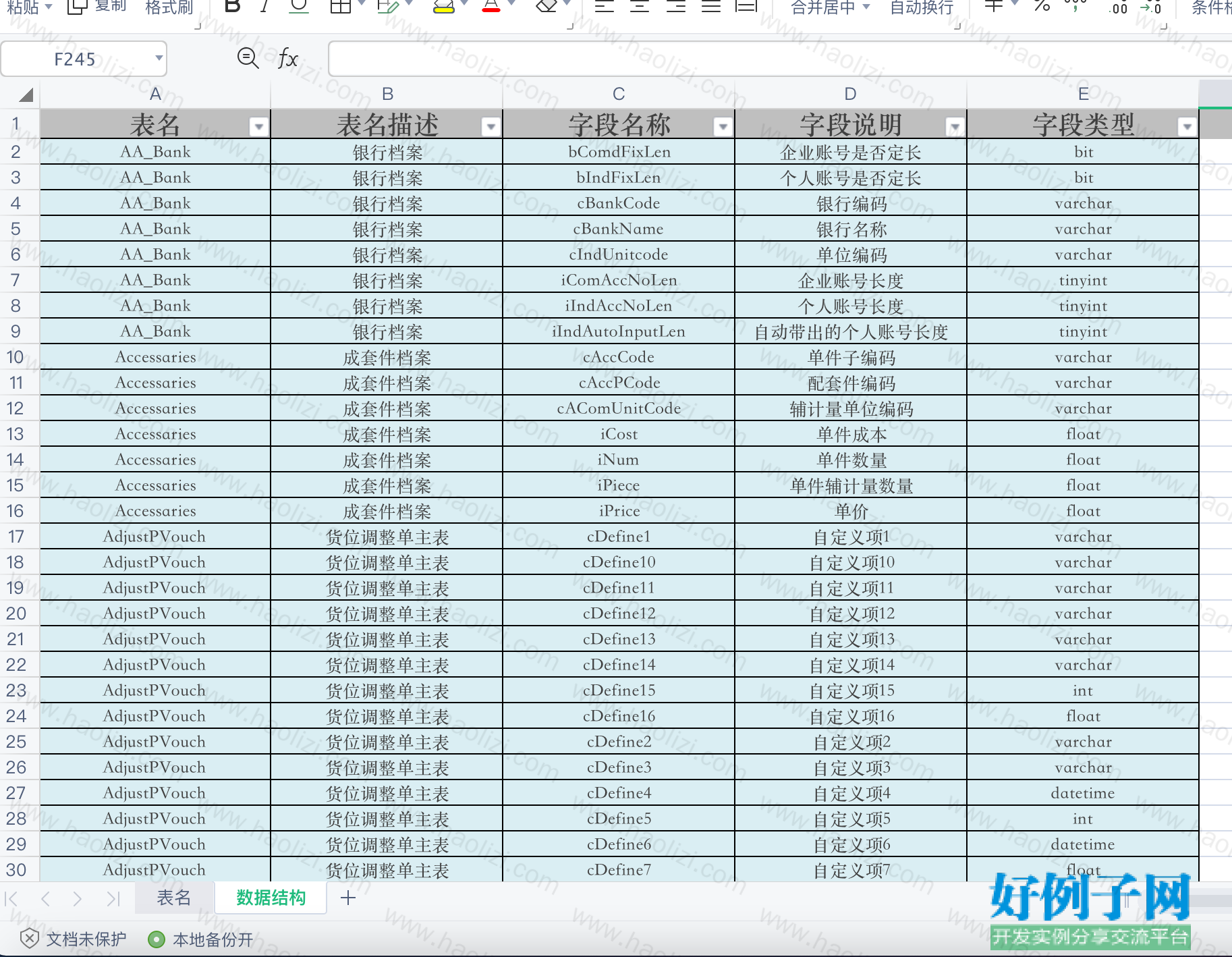Select column A header

pyautogui.click(x=155, y=94)
